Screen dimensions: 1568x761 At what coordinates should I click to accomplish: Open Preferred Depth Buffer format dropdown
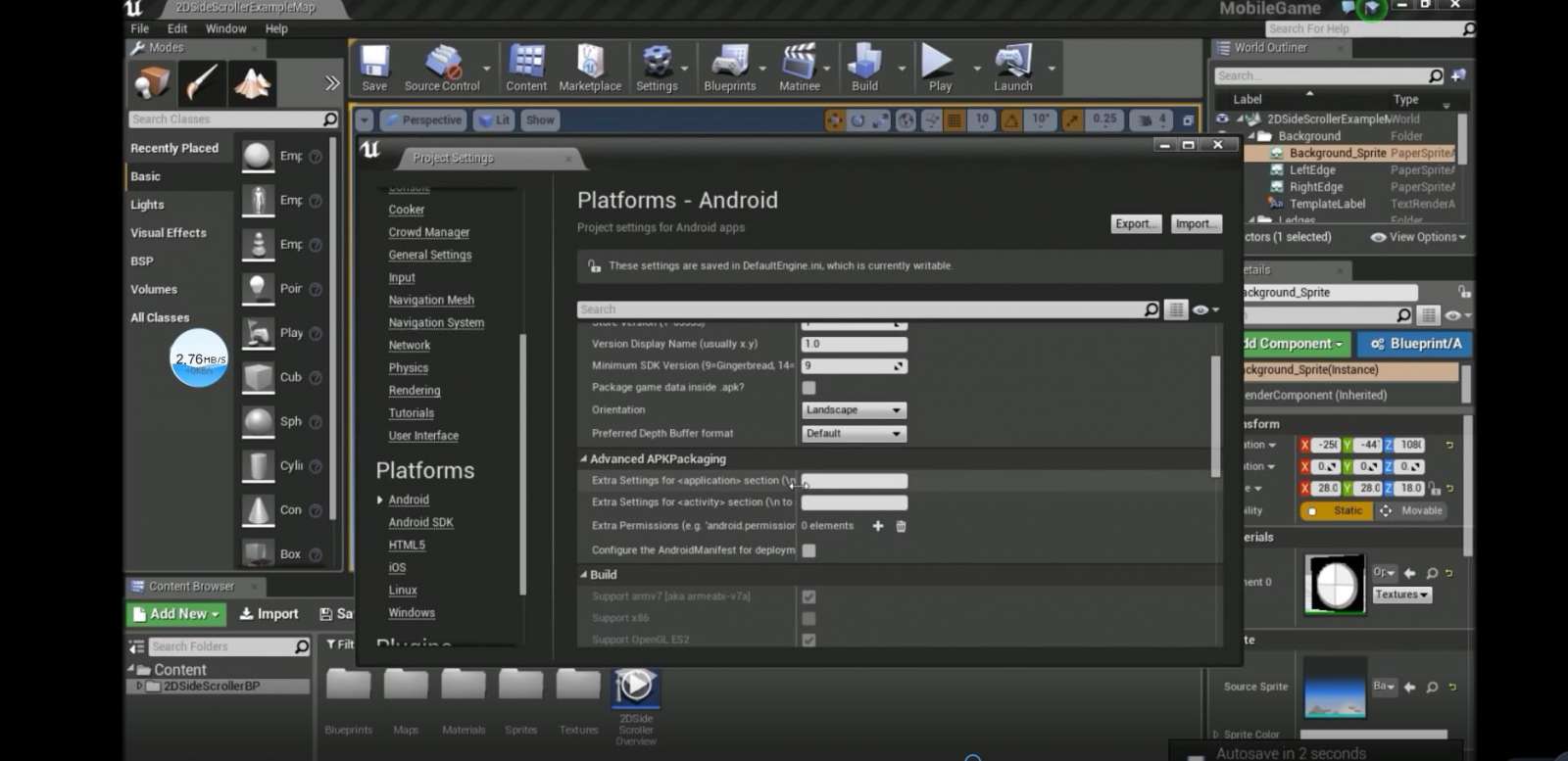[854, 434]
